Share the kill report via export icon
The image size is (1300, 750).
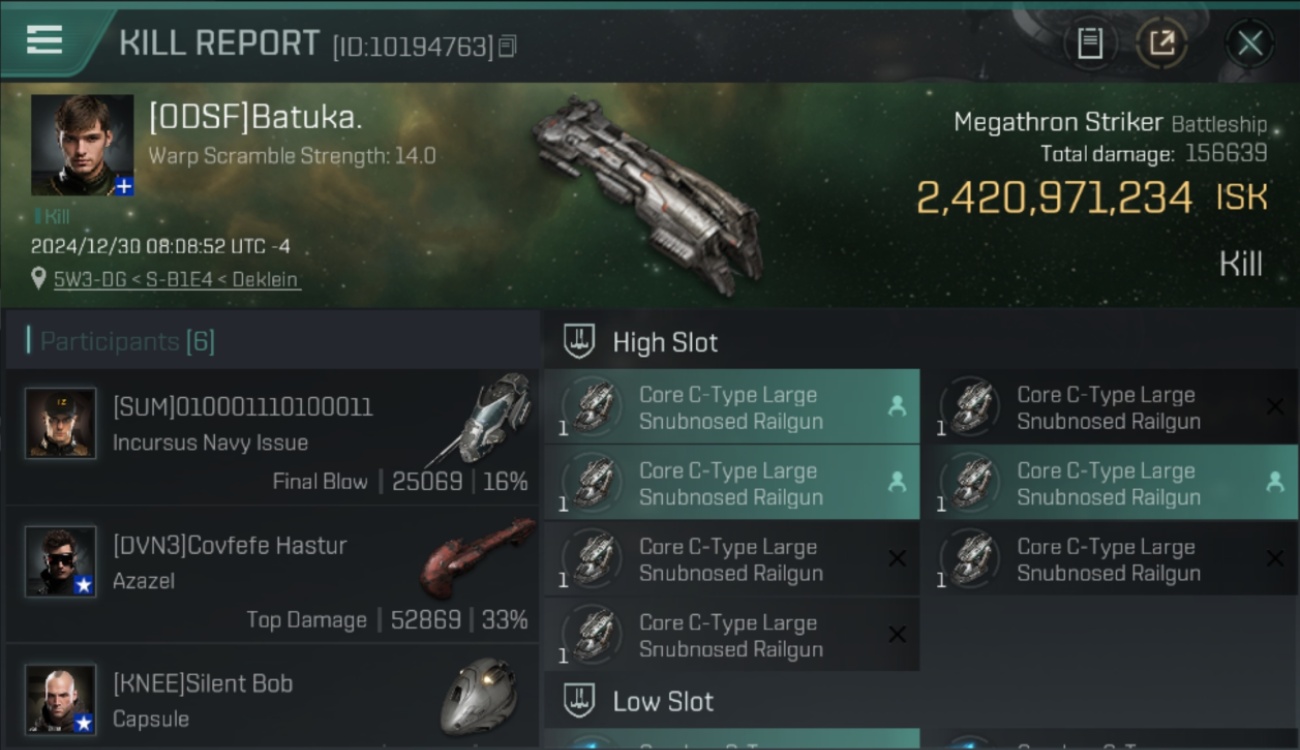point(1162,43)
